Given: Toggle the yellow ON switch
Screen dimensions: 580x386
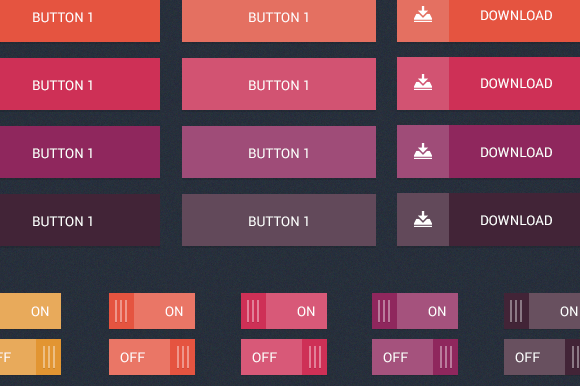Looking at the screenshot, I should click(30, 311).
